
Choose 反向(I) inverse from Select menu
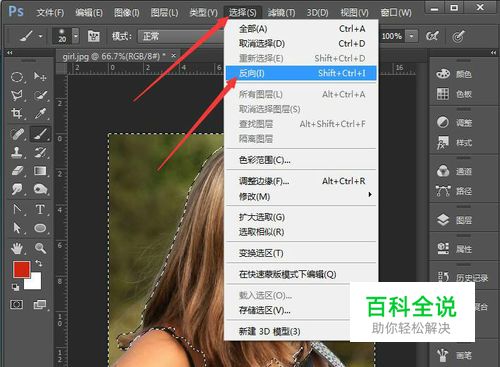(301, 73)
